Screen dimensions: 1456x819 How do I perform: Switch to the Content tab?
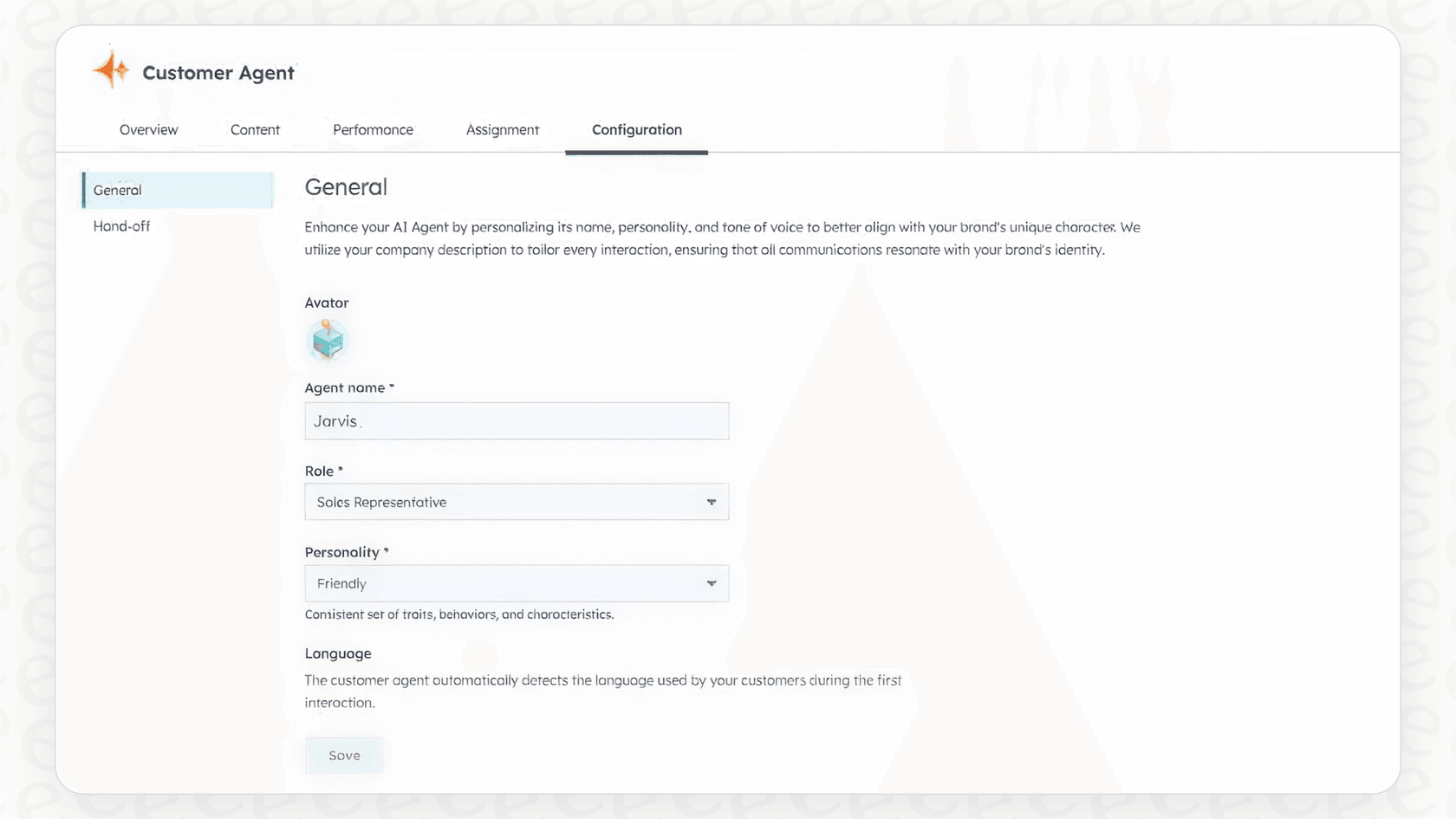255,129
